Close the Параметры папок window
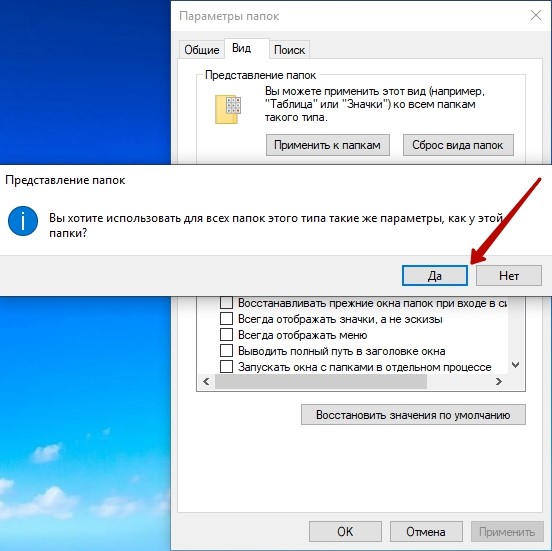Viewport: 552px width, 551px height. (536, 15)
